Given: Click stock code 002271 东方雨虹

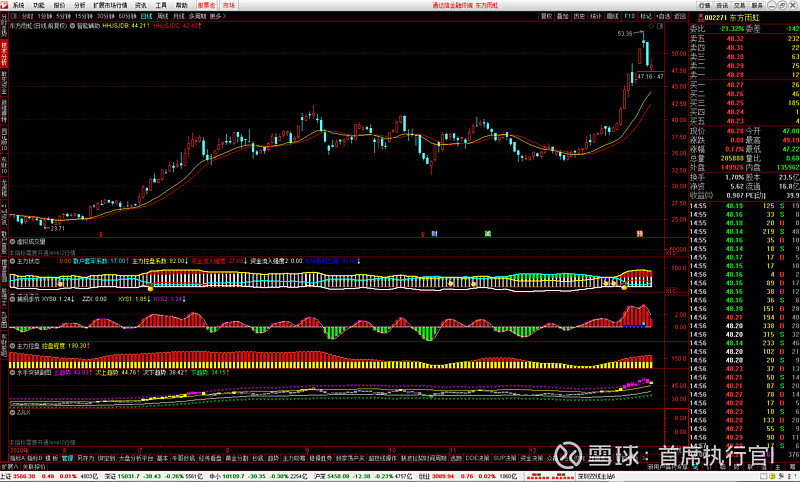Looking at the screenshot, I should click(x=732, y=18).
